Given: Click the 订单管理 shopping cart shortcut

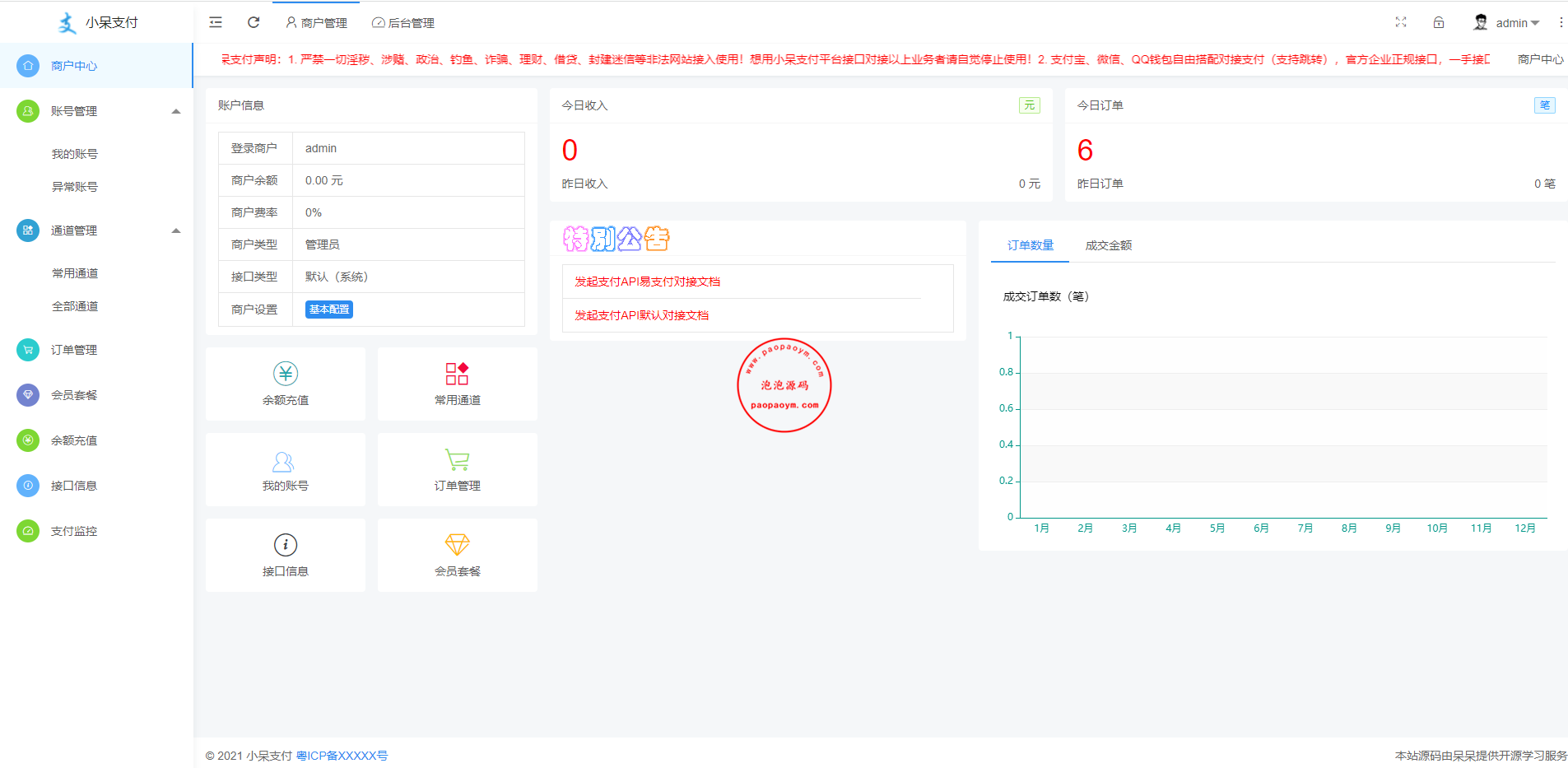Looking at the screenshot, I should [457, 460].
